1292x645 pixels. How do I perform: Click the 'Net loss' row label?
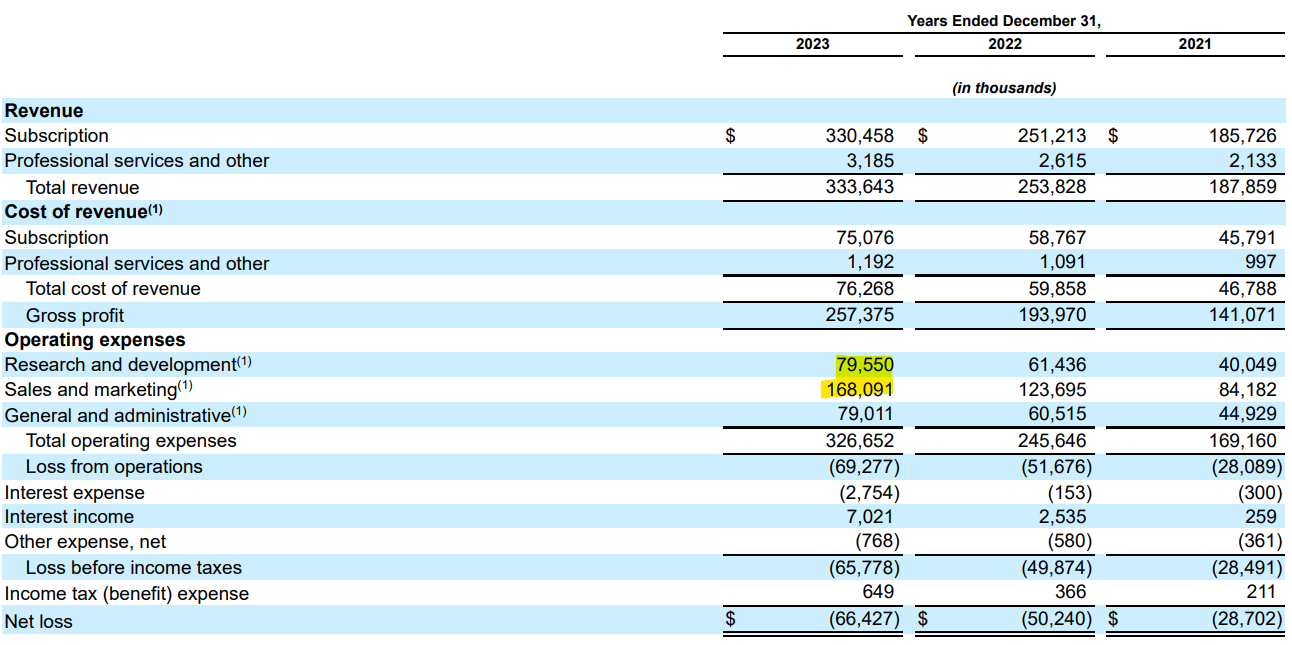39,621
